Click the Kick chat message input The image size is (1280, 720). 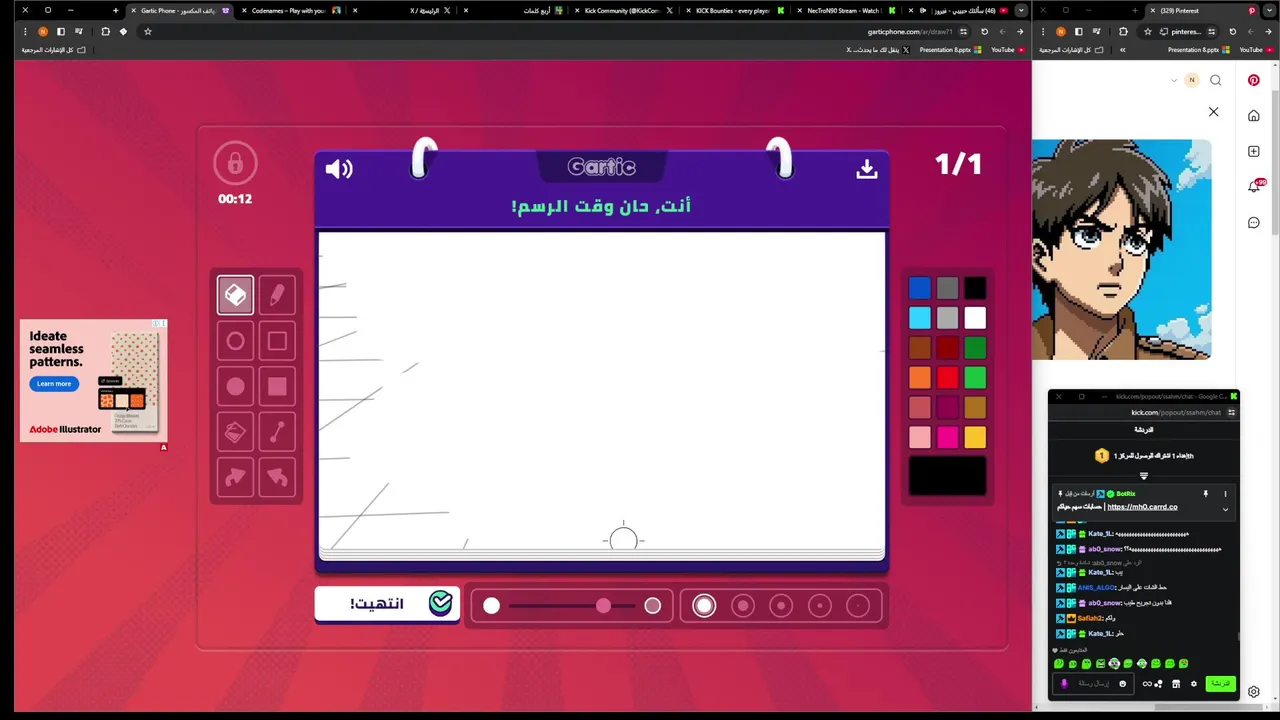(x=1092, y=684)
